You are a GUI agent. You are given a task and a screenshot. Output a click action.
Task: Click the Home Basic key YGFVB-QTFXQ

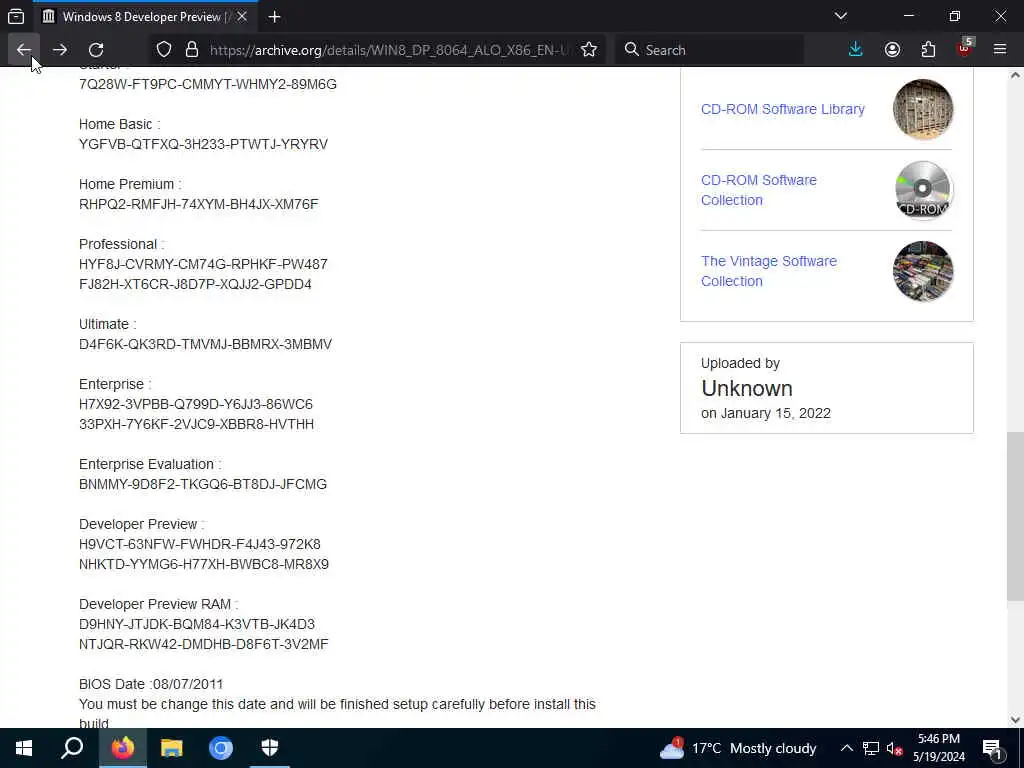coord(203,144)
